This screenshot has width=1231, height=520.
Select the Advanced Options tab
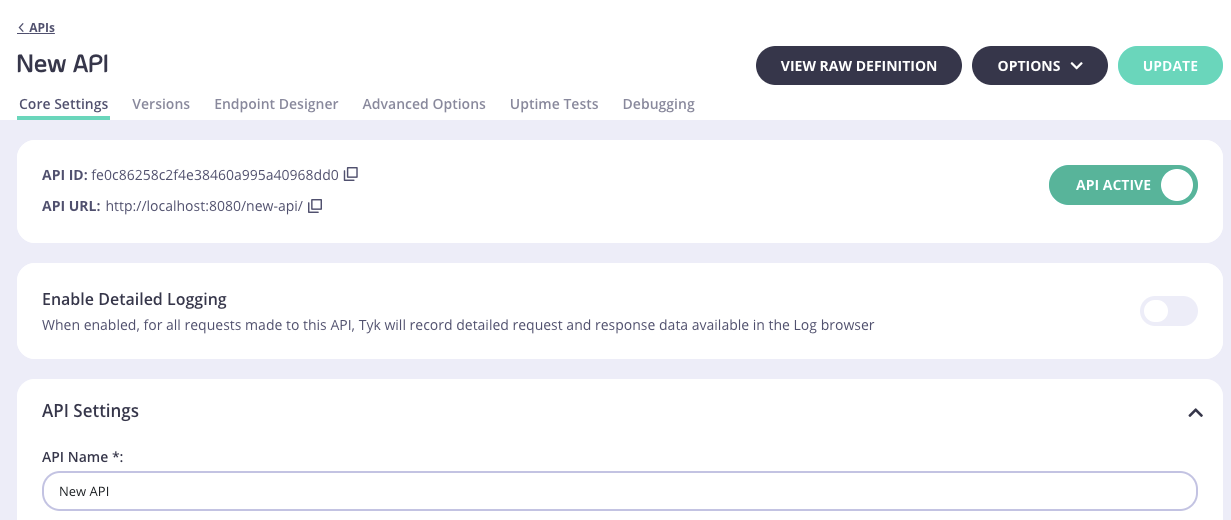click(x=424, y=104)
